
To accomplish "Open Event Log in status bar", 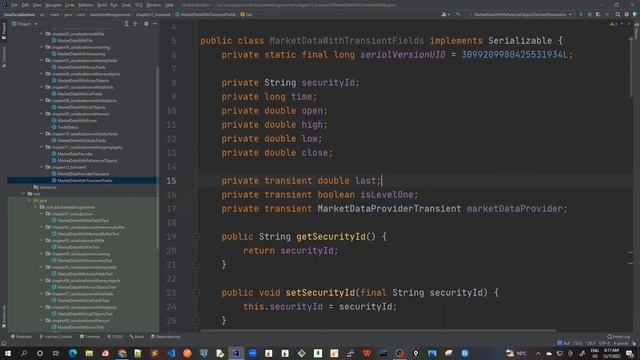I will pyautogui.click(x=618, y=337).
